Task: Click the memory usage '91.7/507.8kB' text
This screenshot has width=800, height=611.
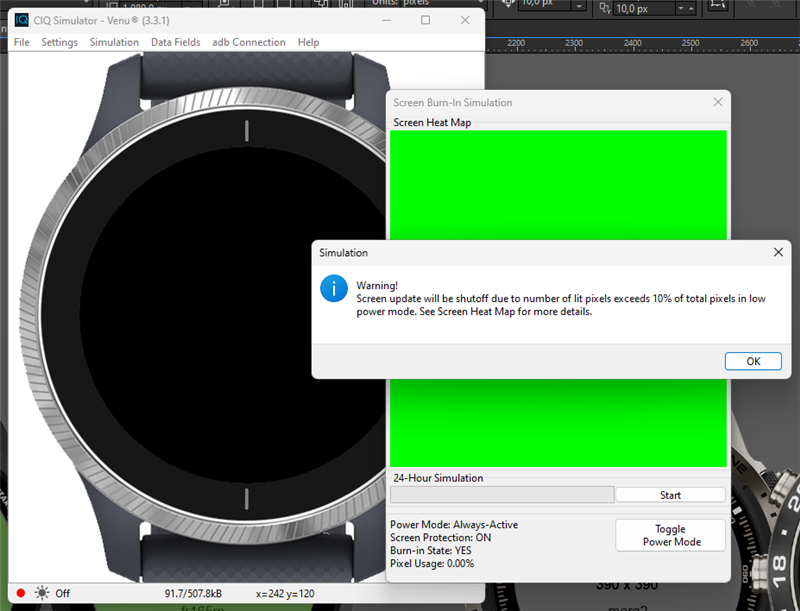Action: point(193,594)
